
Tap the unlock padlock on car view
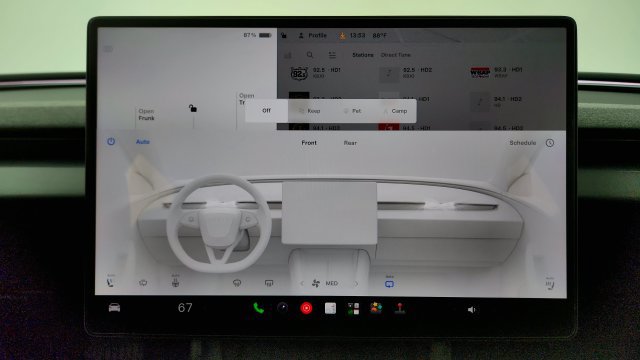pyautogui.click(x=193, y=108)
